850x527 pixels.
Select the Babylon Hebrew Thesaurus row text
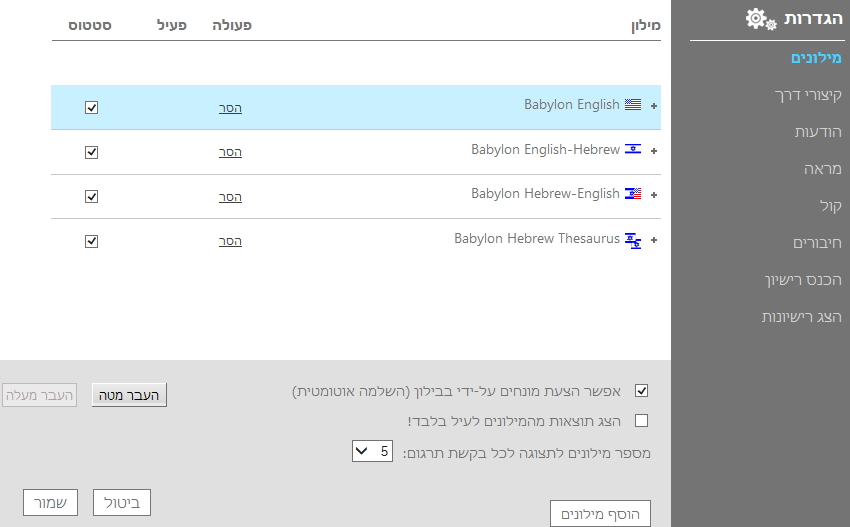(537, 239)
